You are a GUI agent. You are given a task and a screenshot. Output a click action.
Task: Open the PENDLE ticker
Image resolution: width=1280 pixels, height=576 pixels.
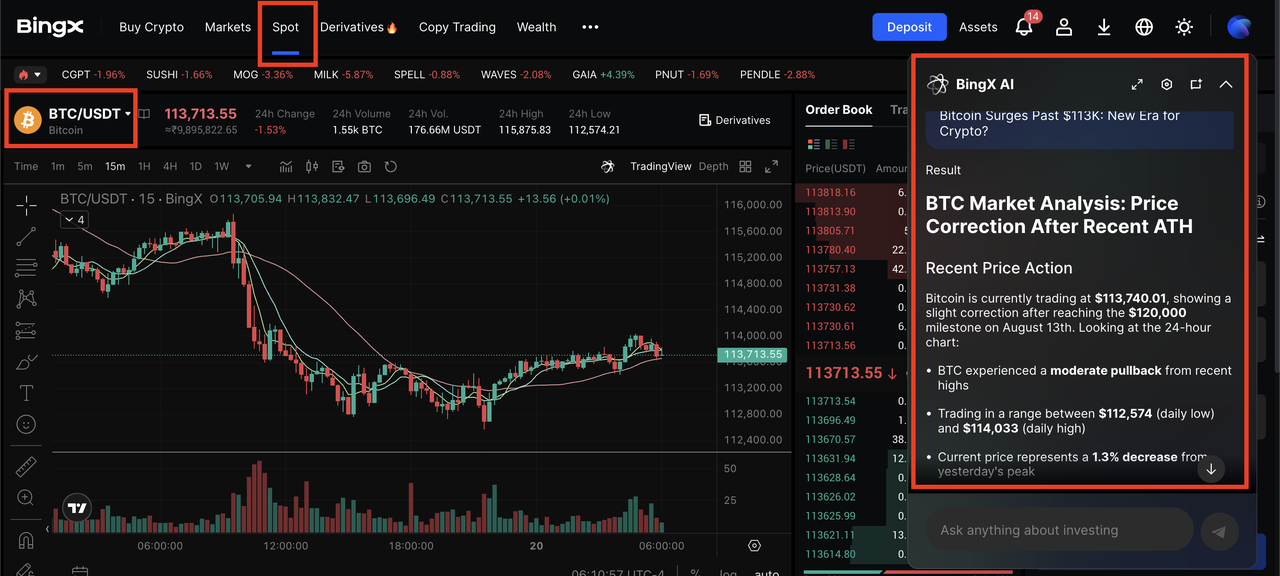777,75
